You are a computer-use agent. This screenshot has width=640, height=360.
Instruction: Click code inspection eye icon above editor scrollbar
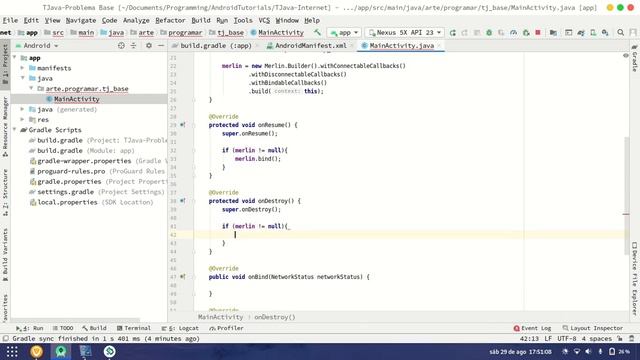[626, 56]
